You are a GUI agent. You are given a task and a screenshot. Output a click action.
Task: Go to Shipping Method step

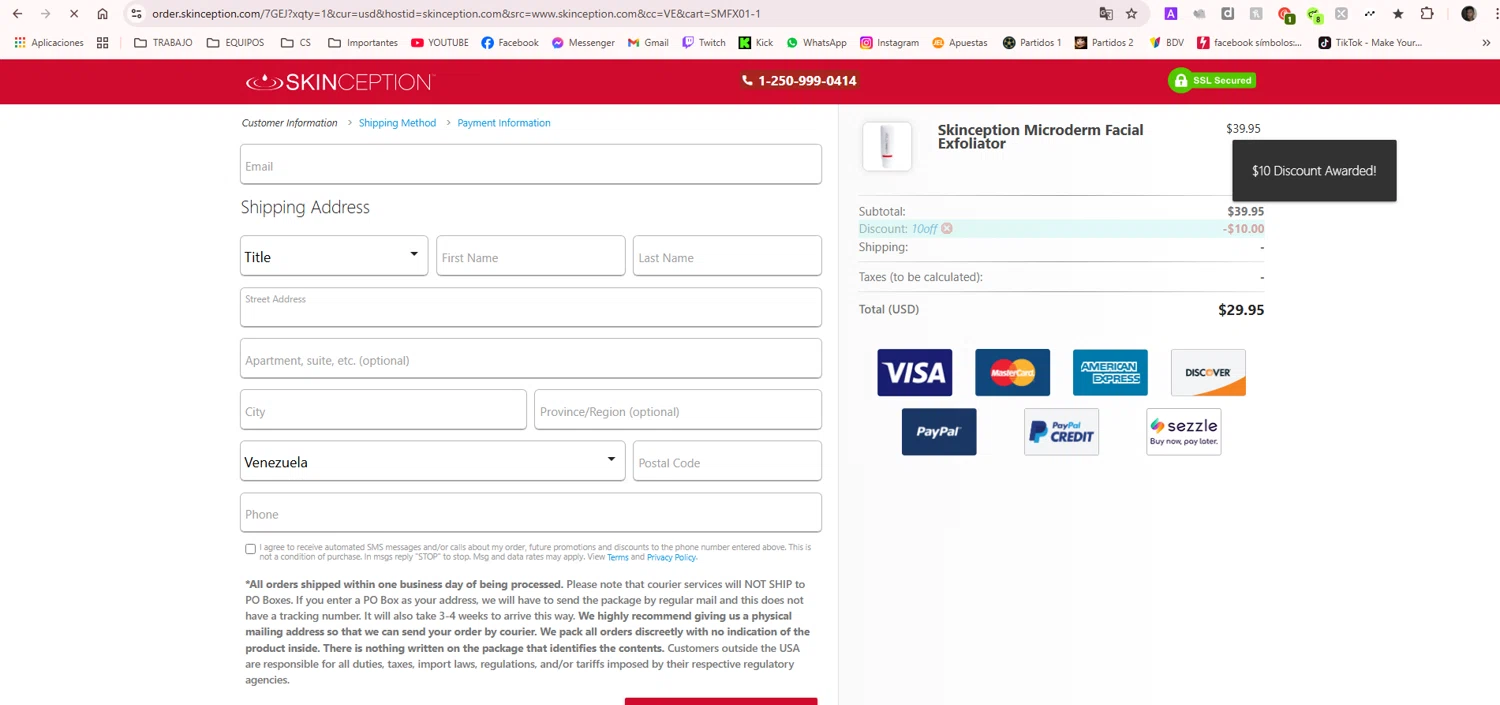[397, 123]
